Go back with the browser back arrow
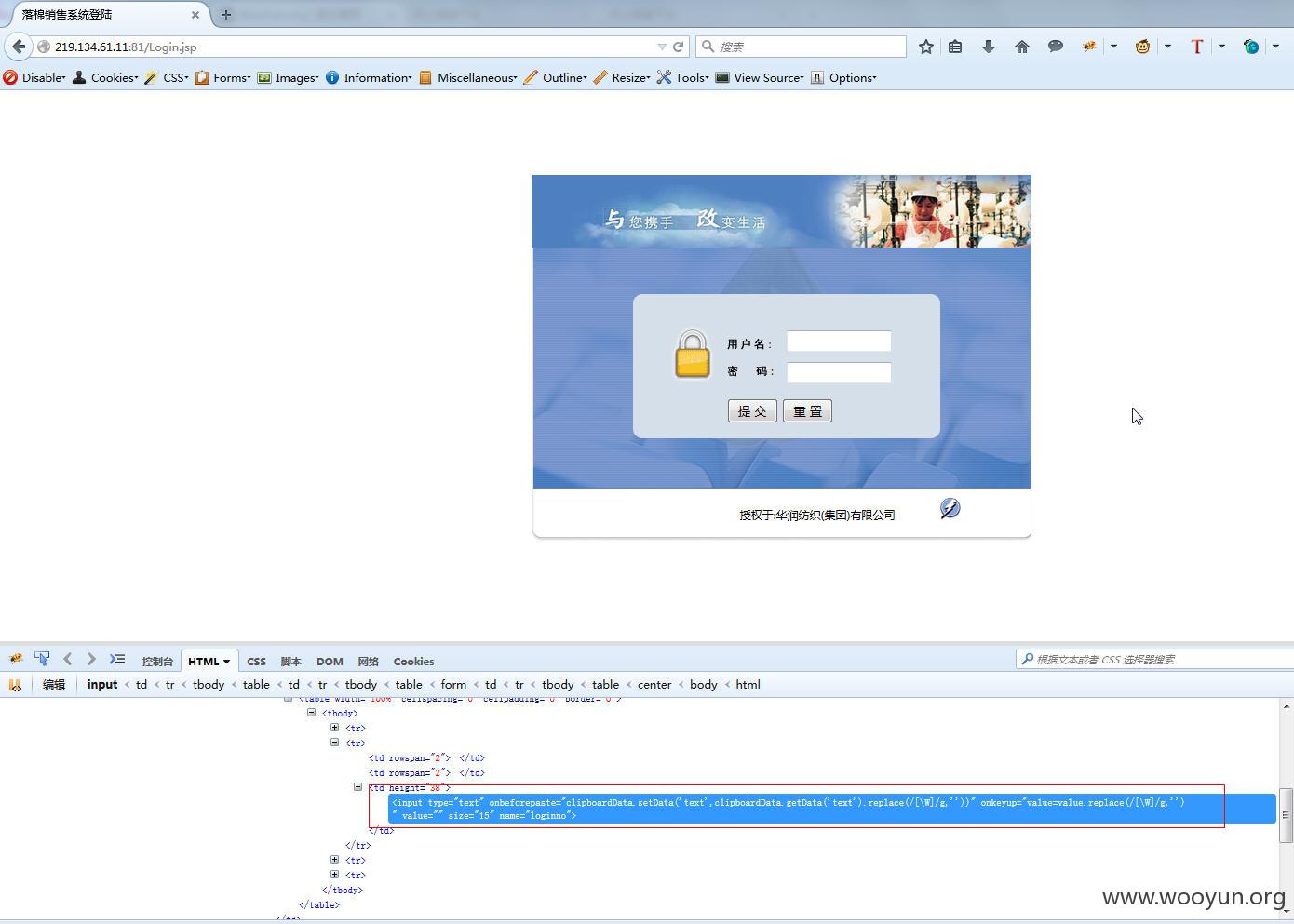Image resolution: width=1294 pixels, height=924 pixels. point(19,47)
